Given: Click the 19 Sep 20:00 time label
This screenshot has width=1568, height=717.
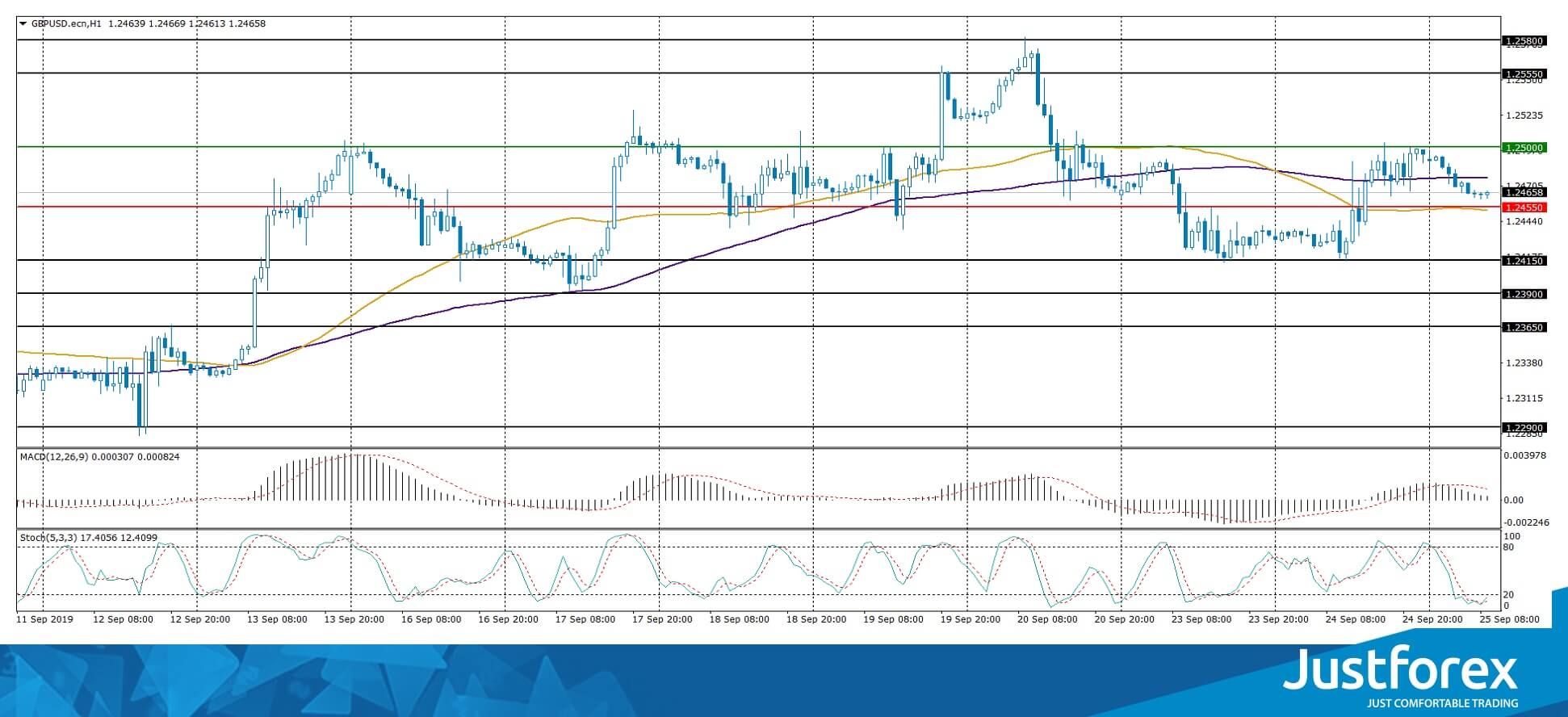Looking at the screenshot, I should click(x=971, y=619).
